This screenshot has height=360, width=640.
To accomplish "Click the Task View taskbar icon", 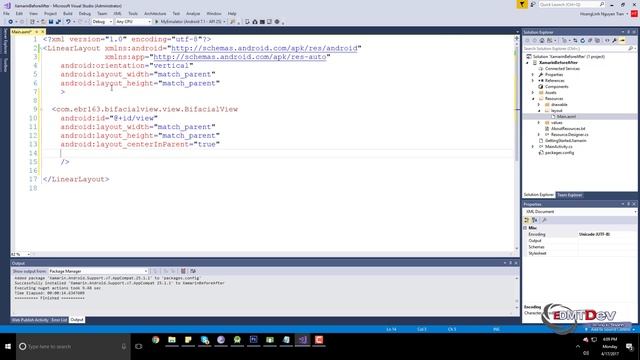I will tap(139, 347).
